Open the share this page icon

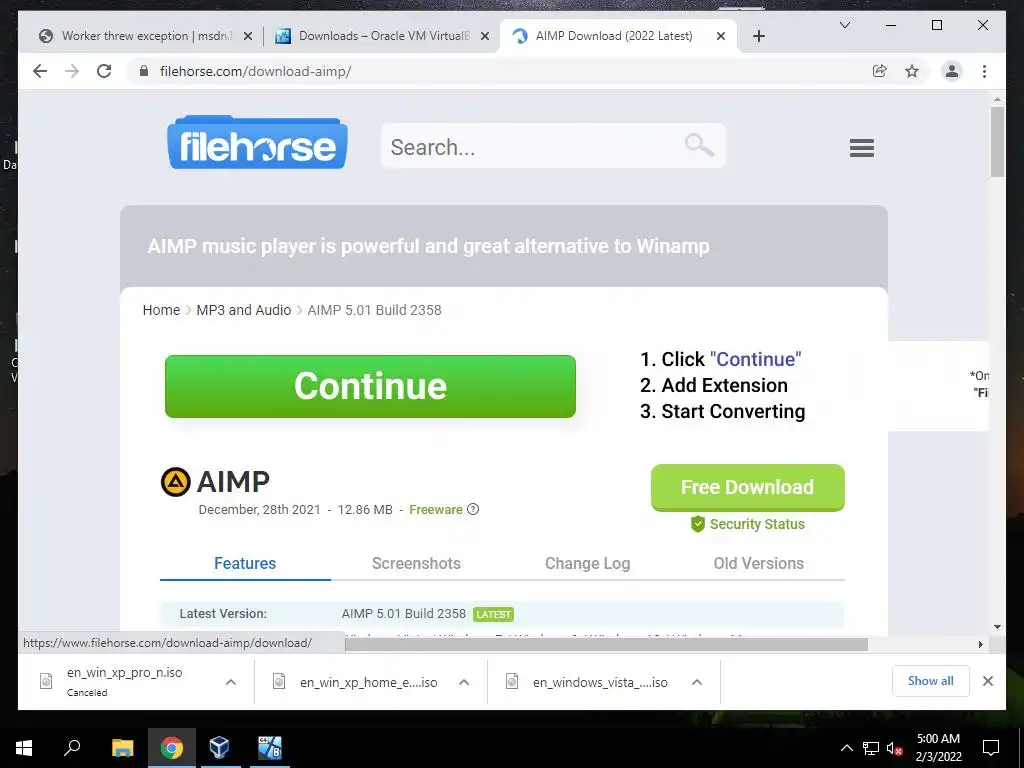[880, 71]
